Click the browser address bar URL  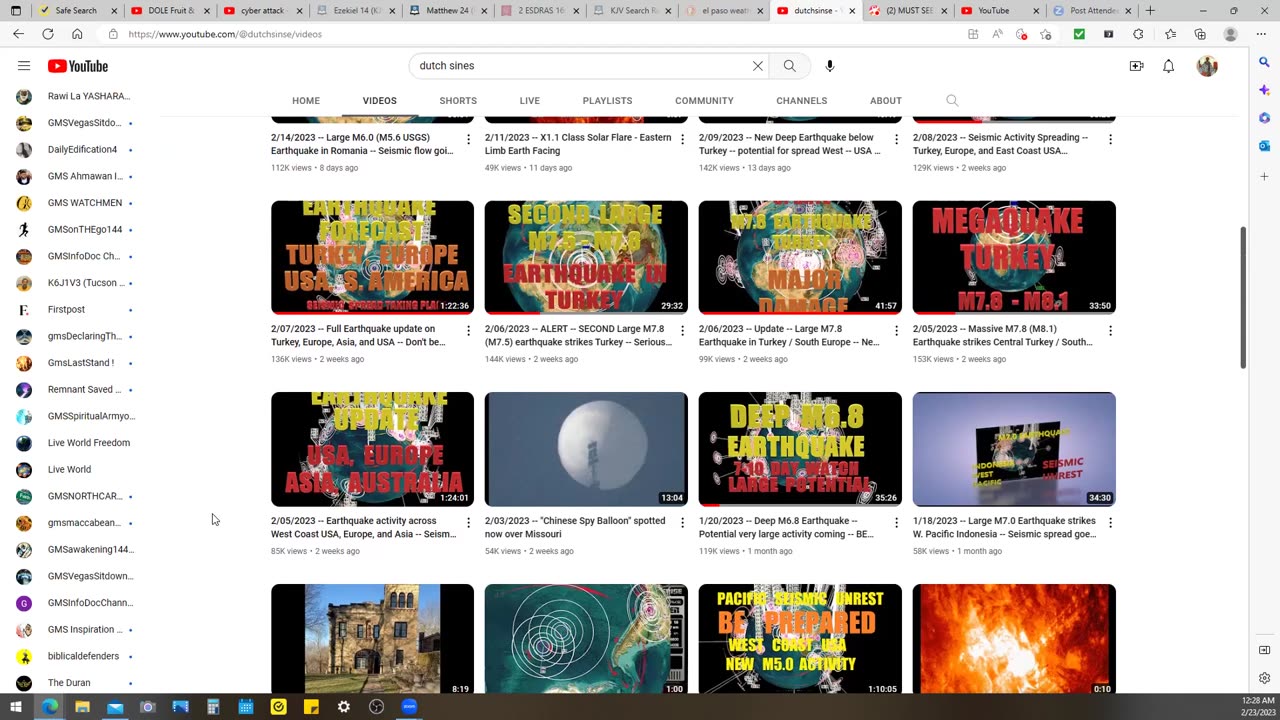click(225, 34)
